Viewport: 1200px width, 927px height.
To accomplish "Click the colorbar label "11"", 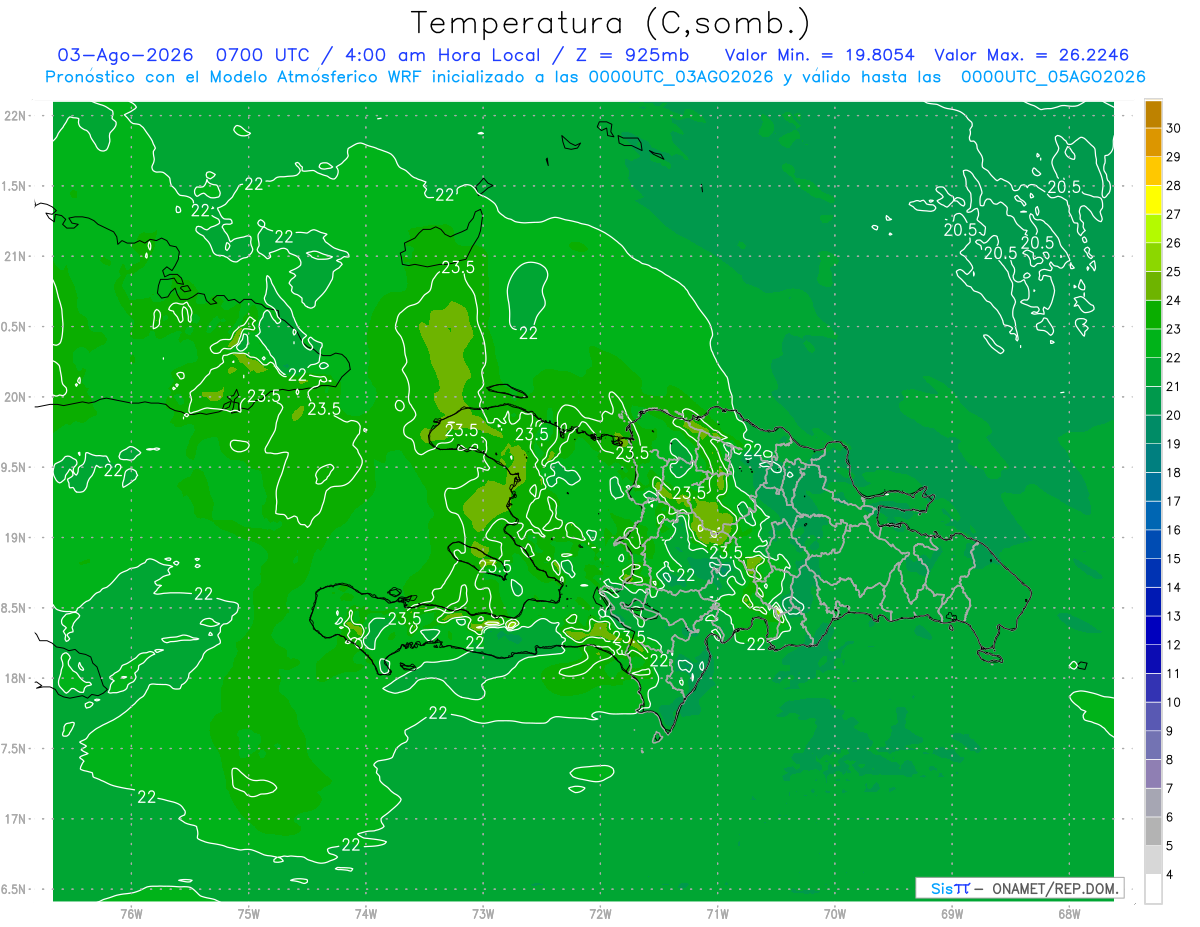I will (1174, 673).
